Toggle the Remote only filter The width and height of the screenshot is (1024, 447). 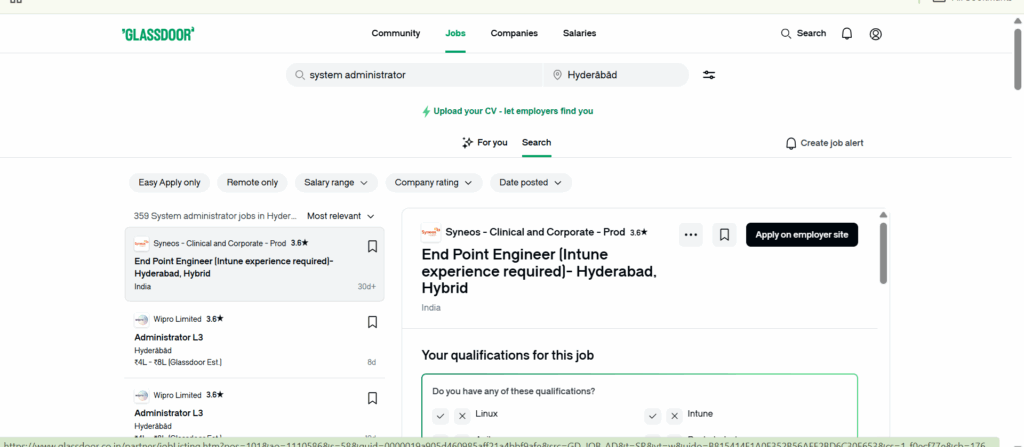tap(252, 183)
